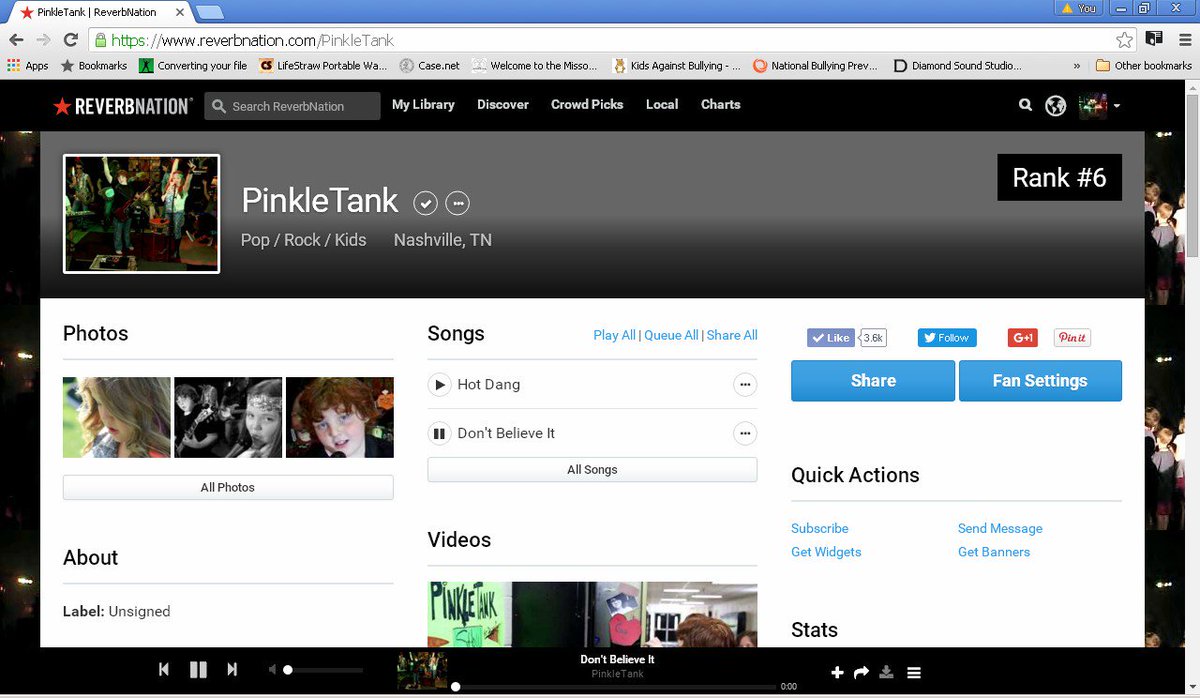
Task: Click the ReverbNation star logo
Action: point(121,106)
